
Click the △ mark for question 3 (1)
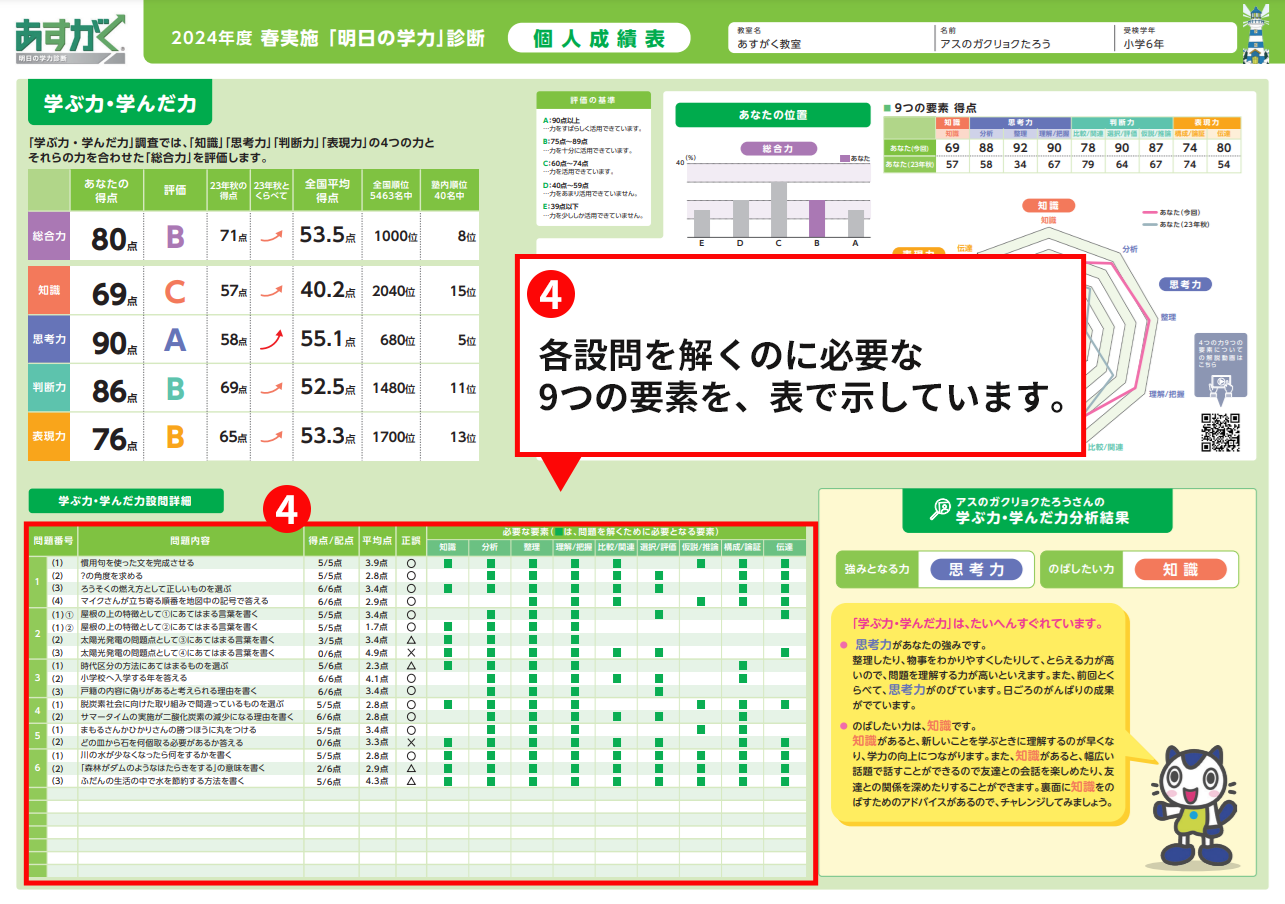tap(410, 665)
